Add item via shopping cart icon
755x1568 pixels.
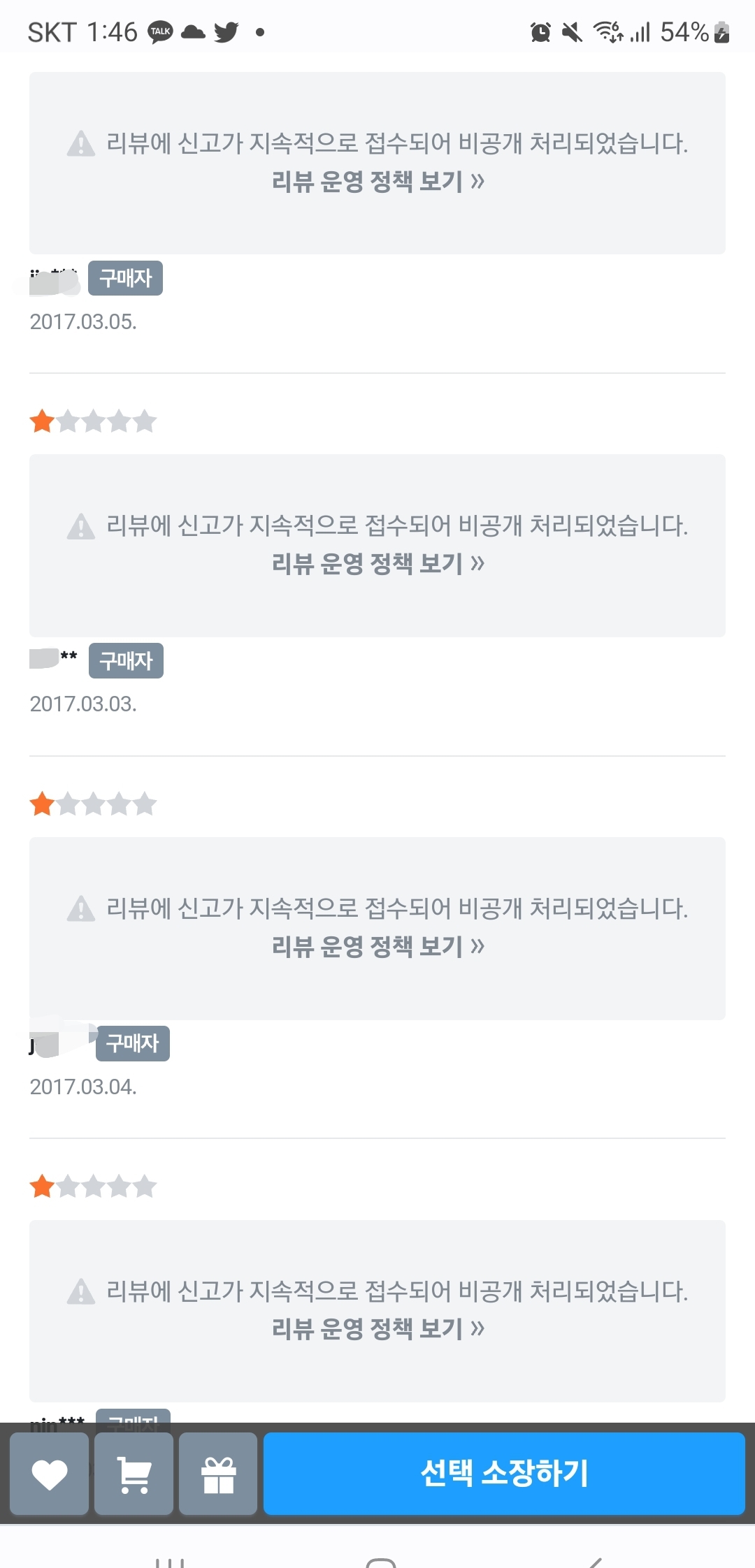click(x=134, y=1474)
